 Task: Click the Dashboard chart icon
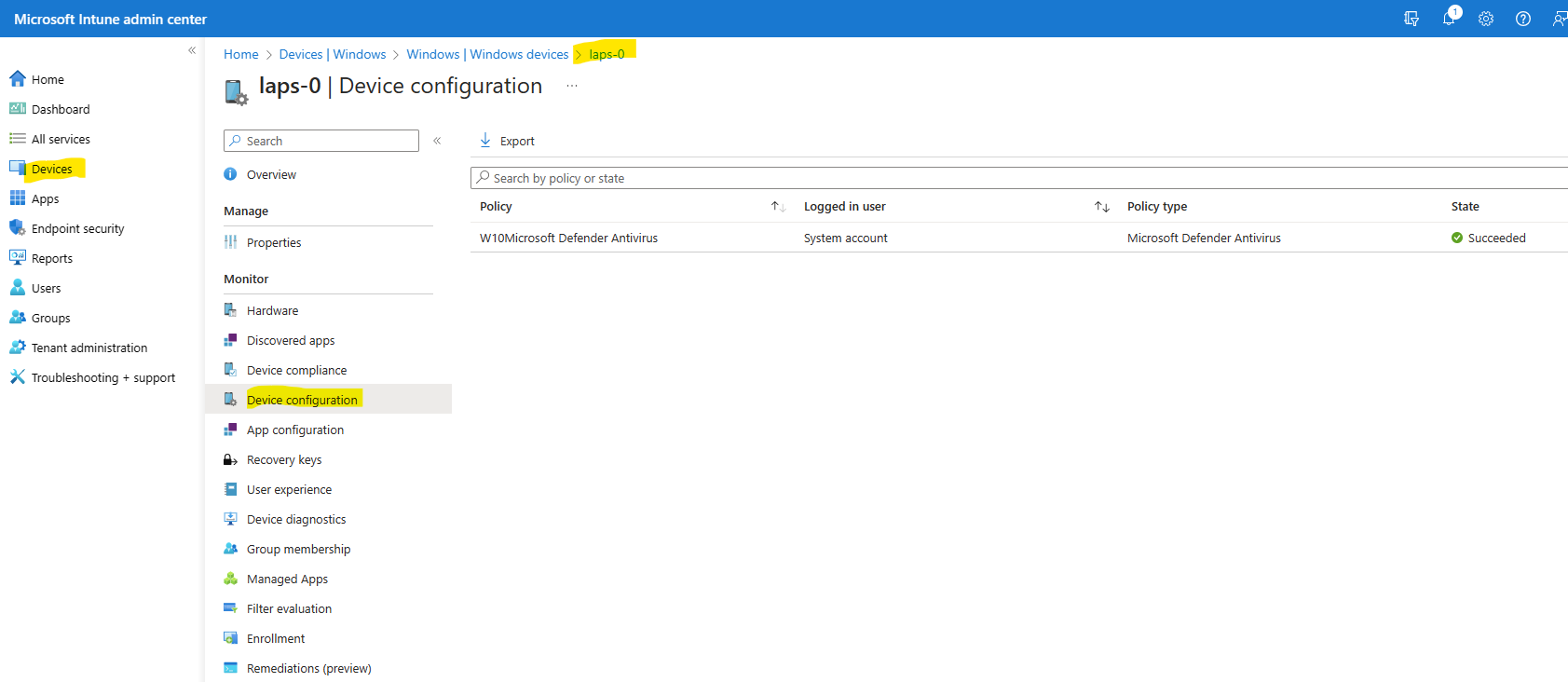coord(18,109)
